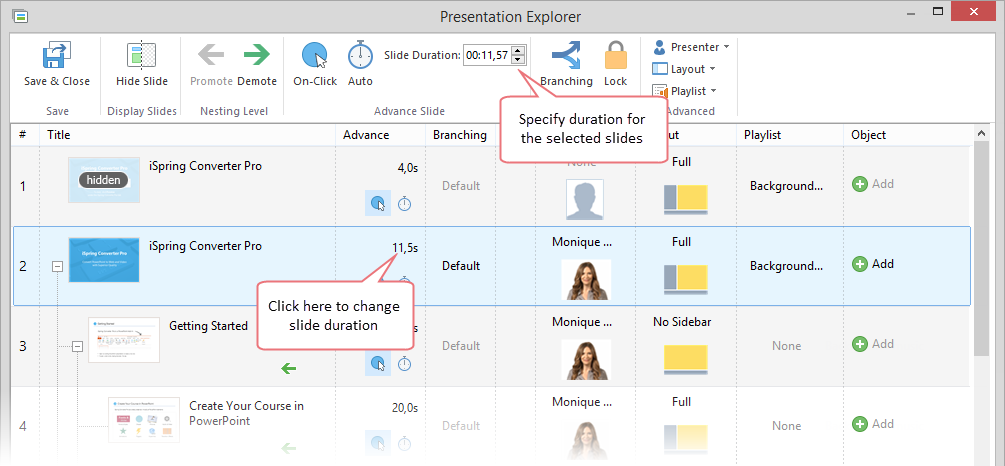Click slide 2 duration 11,5s
The width and height of the screenshot is (1005, 466).
(x=405, y=248)
